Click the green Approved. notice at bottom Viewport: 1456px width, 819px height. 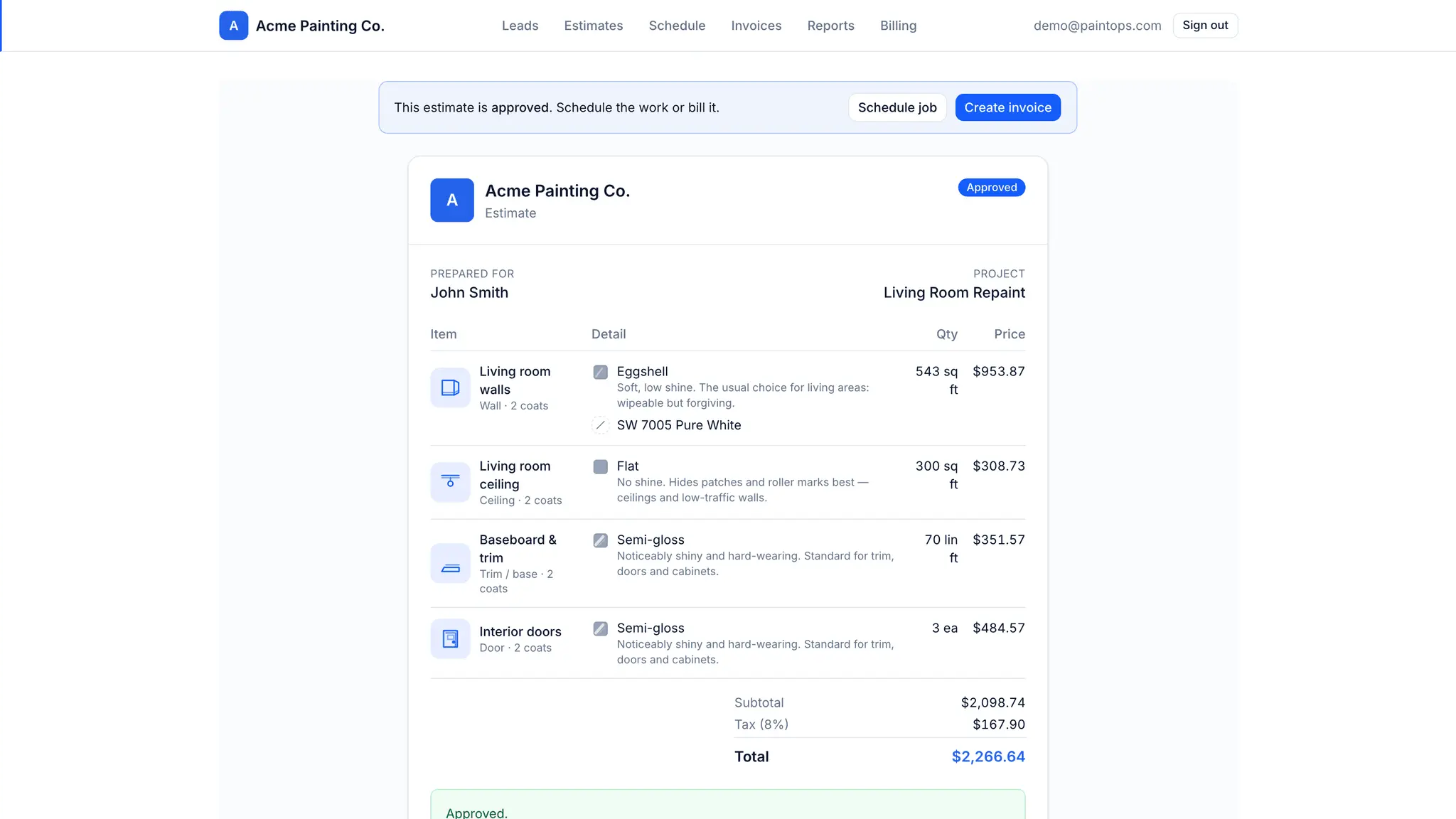727,804
